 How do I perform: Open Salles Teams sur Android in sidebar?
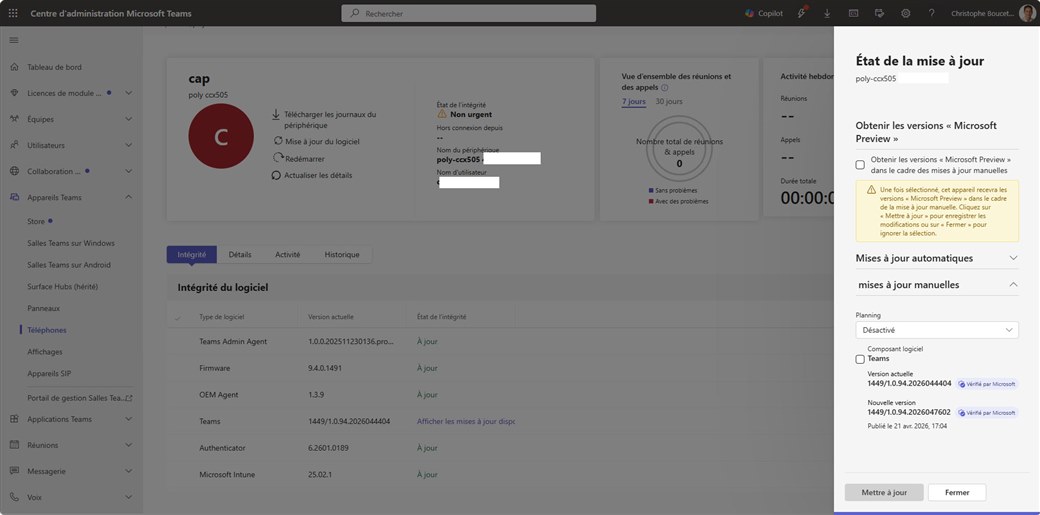pos(69,265)
